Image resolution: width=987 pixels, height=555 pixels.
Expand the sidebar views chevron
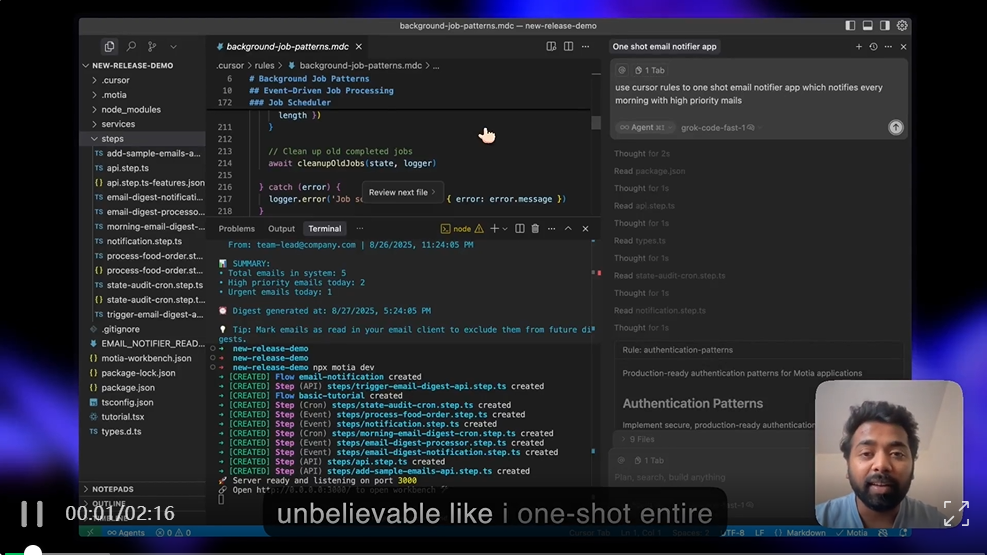pos(173,47)
